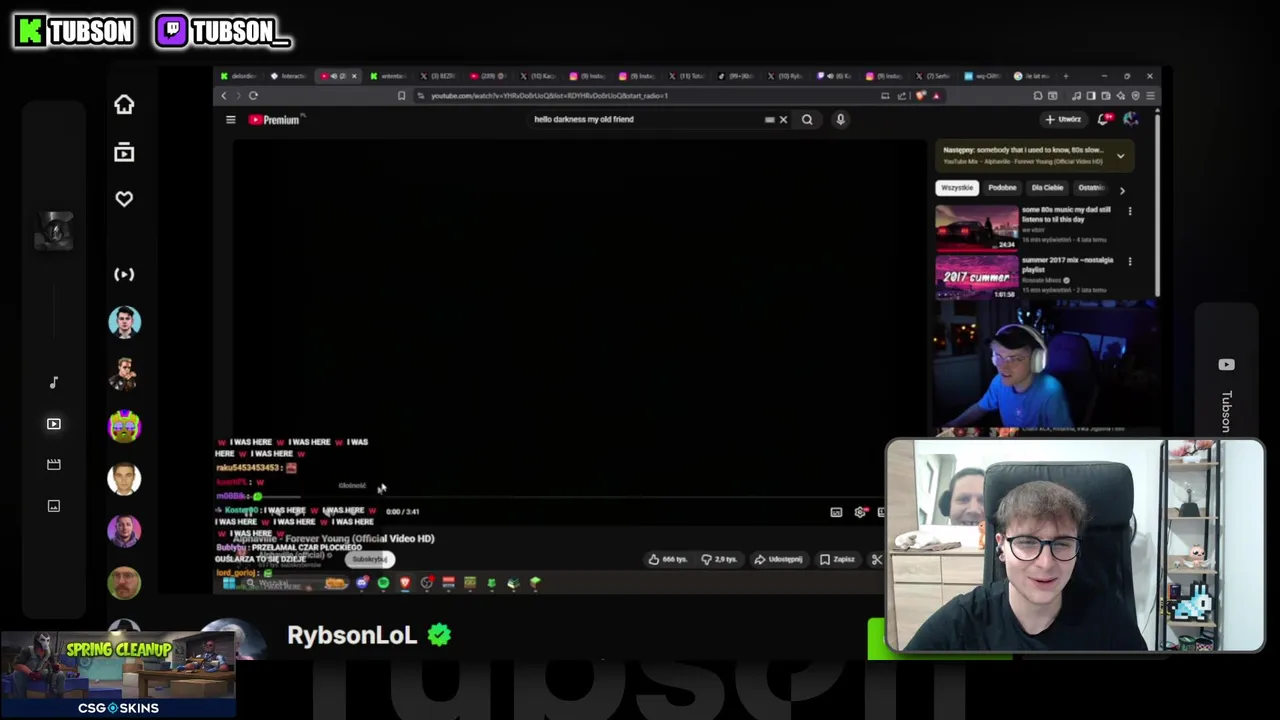Click the CSG Skins Spring Cleanup banner
The height and width of the screenshot is (720, 1280).
118,675
